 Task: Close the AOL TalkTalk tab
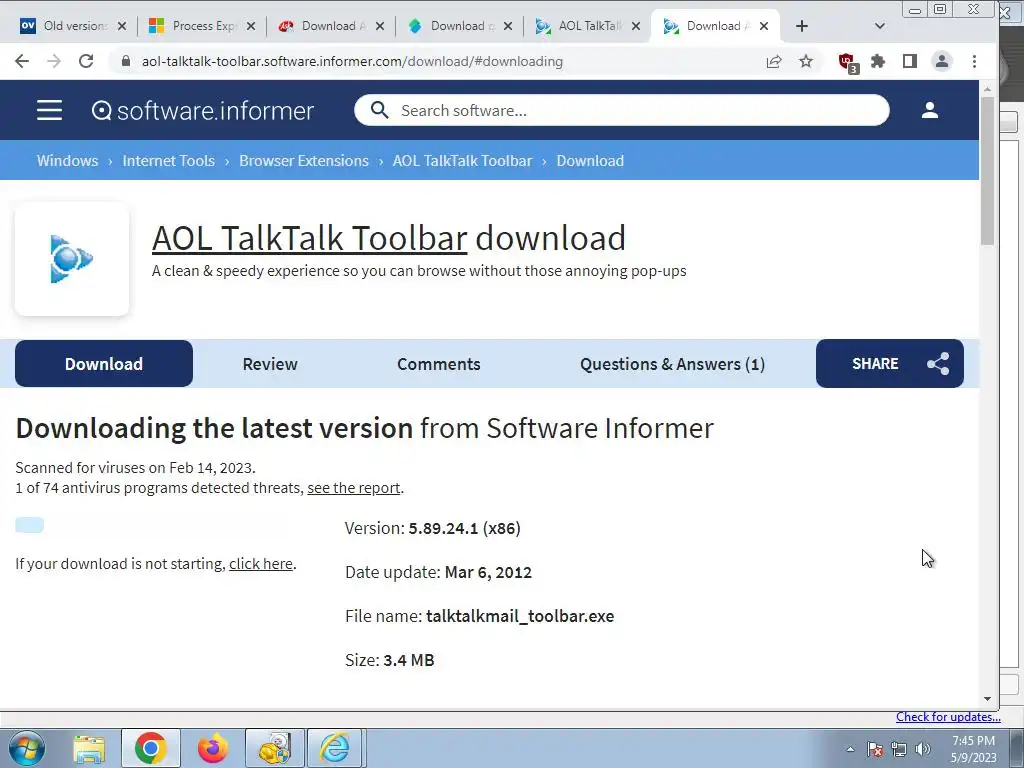[636, 26]
